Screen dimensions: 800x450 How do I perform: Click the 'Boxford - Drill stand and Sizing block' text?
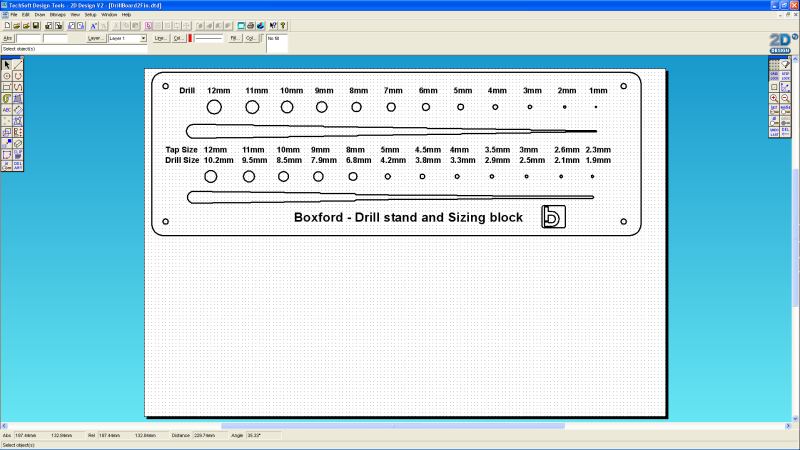tap(408, 217)
